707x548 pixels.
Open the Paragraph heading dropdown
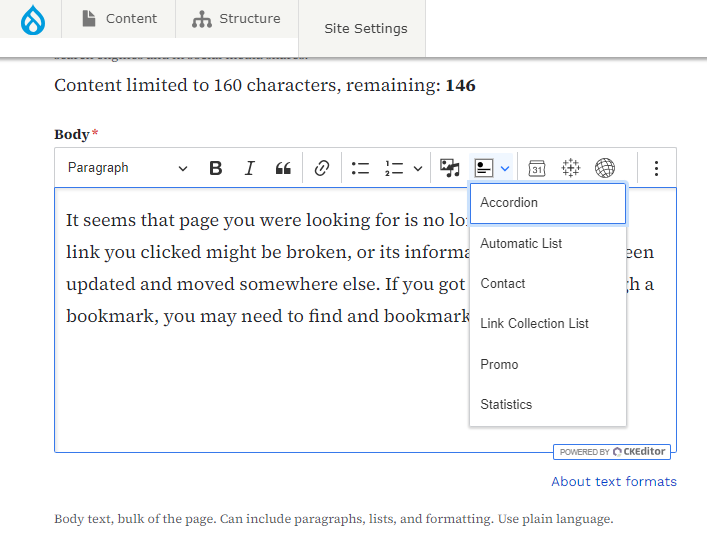tap(127, 168)
